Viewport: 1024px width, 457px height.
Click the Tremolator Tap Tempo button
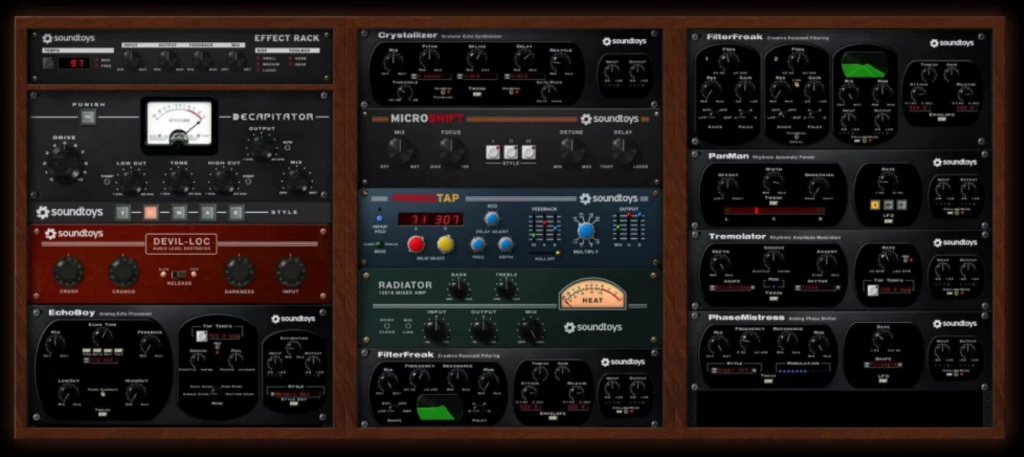(872, 289)
